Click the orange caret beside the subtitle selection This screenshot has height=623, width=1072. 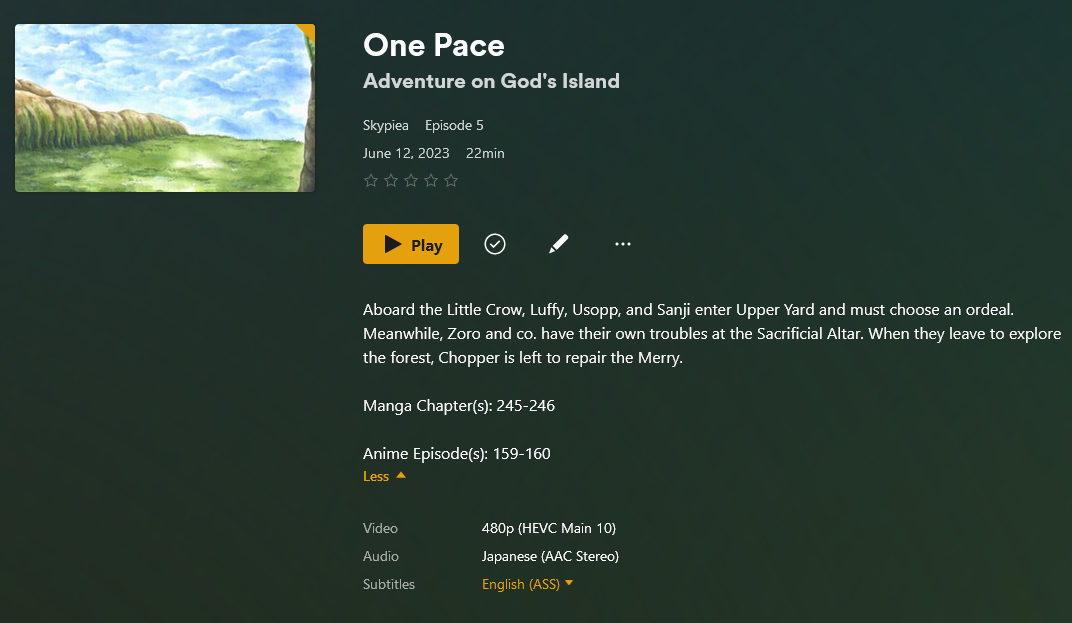[x=568, y=584]
